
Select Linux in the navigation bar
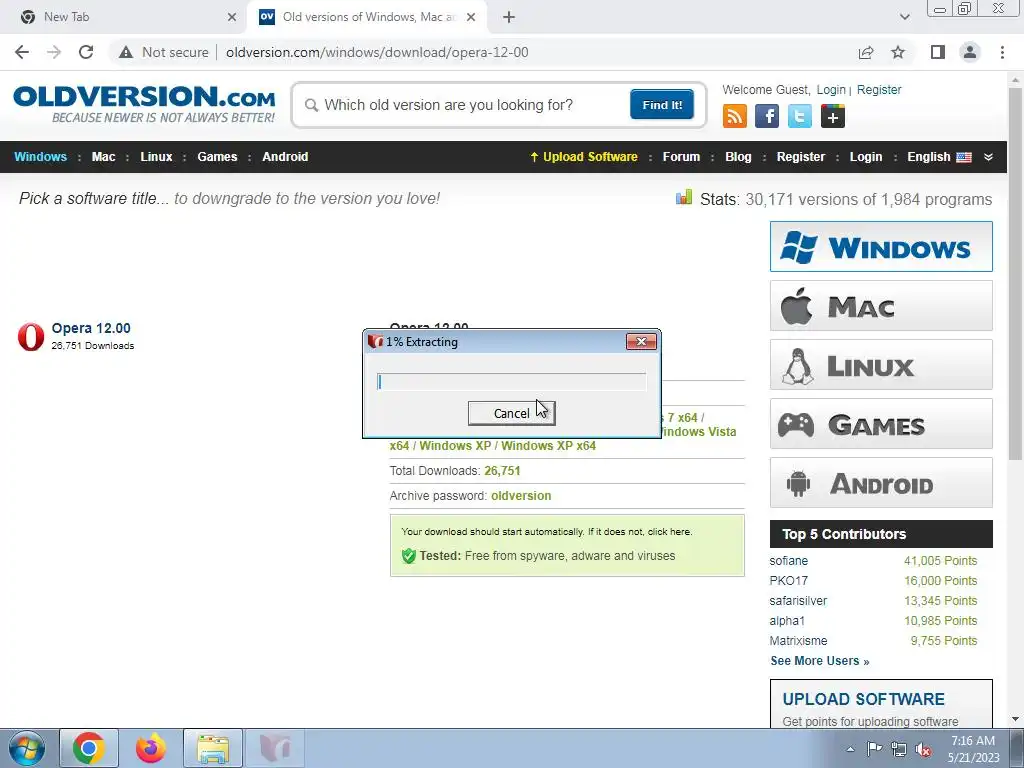[156, 157]
